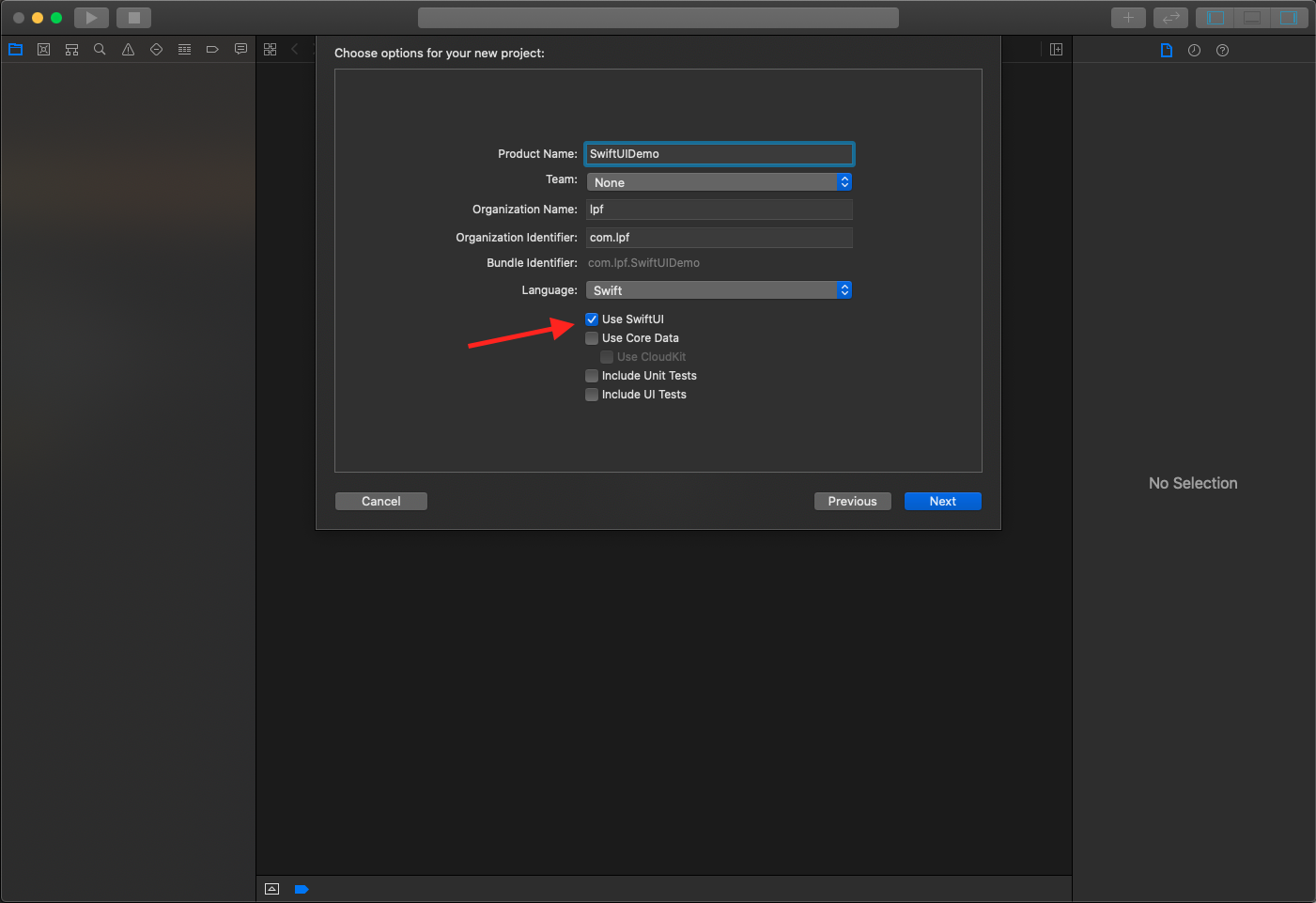Click the yellow minimize window button
The height and width of the screenshot is (903, 1316).
38,18
